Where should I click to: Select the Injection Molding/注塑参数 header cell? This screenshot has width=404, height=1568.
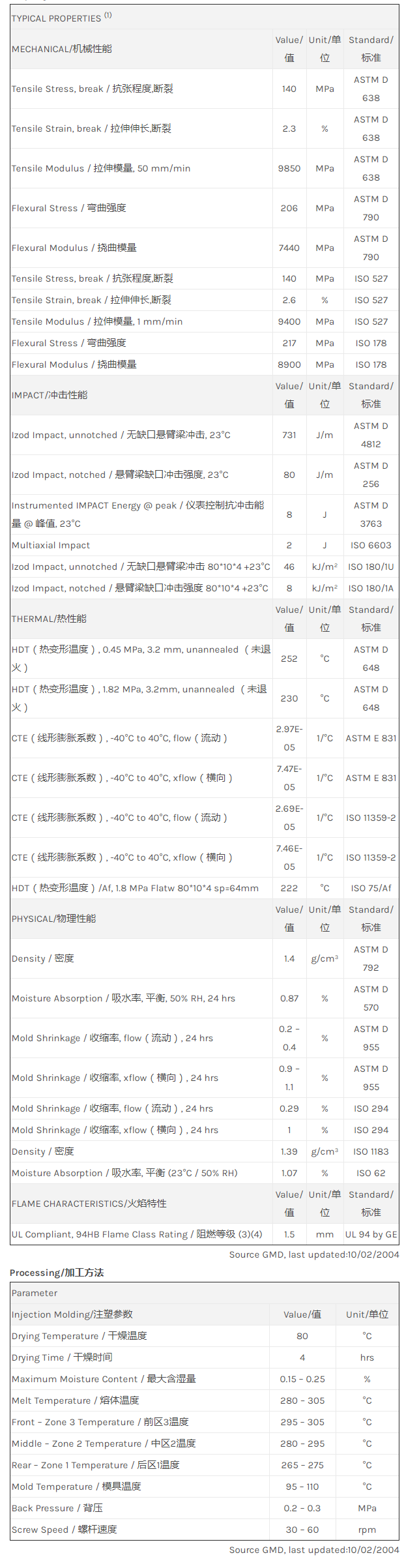[72, 1314]
